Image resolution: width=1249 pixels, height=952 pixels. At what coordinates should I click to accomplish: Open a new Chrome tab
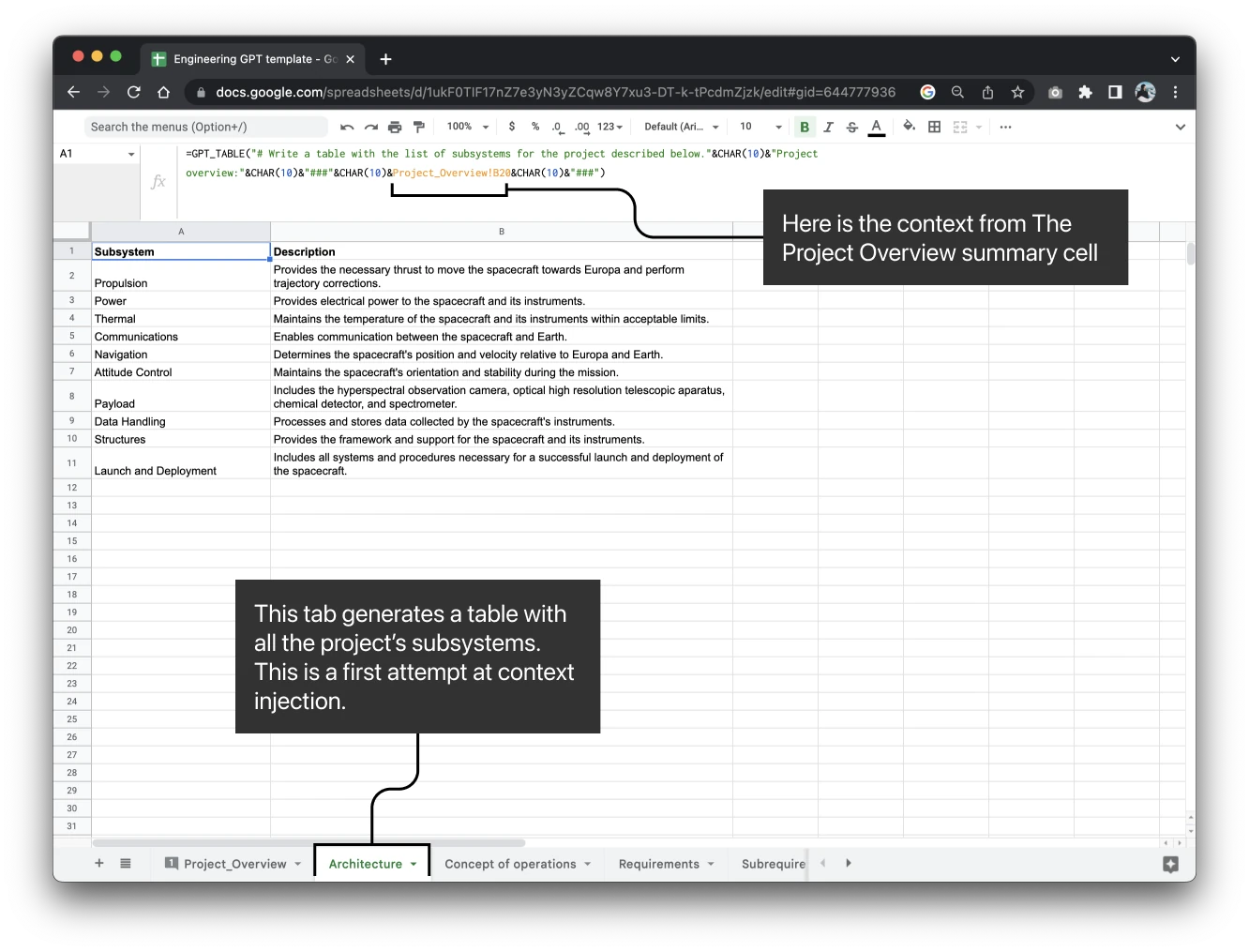pos(385,59)
